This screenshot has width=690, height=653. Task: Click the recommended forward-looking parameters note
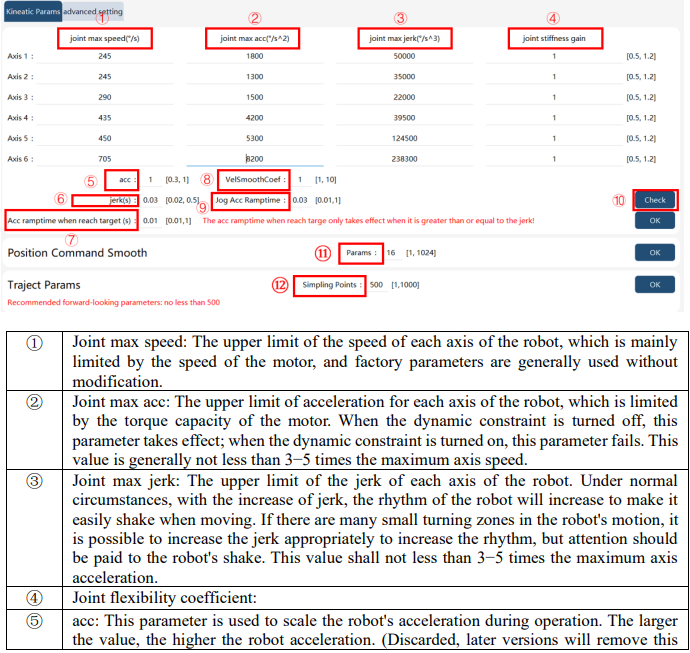(114, 302)
